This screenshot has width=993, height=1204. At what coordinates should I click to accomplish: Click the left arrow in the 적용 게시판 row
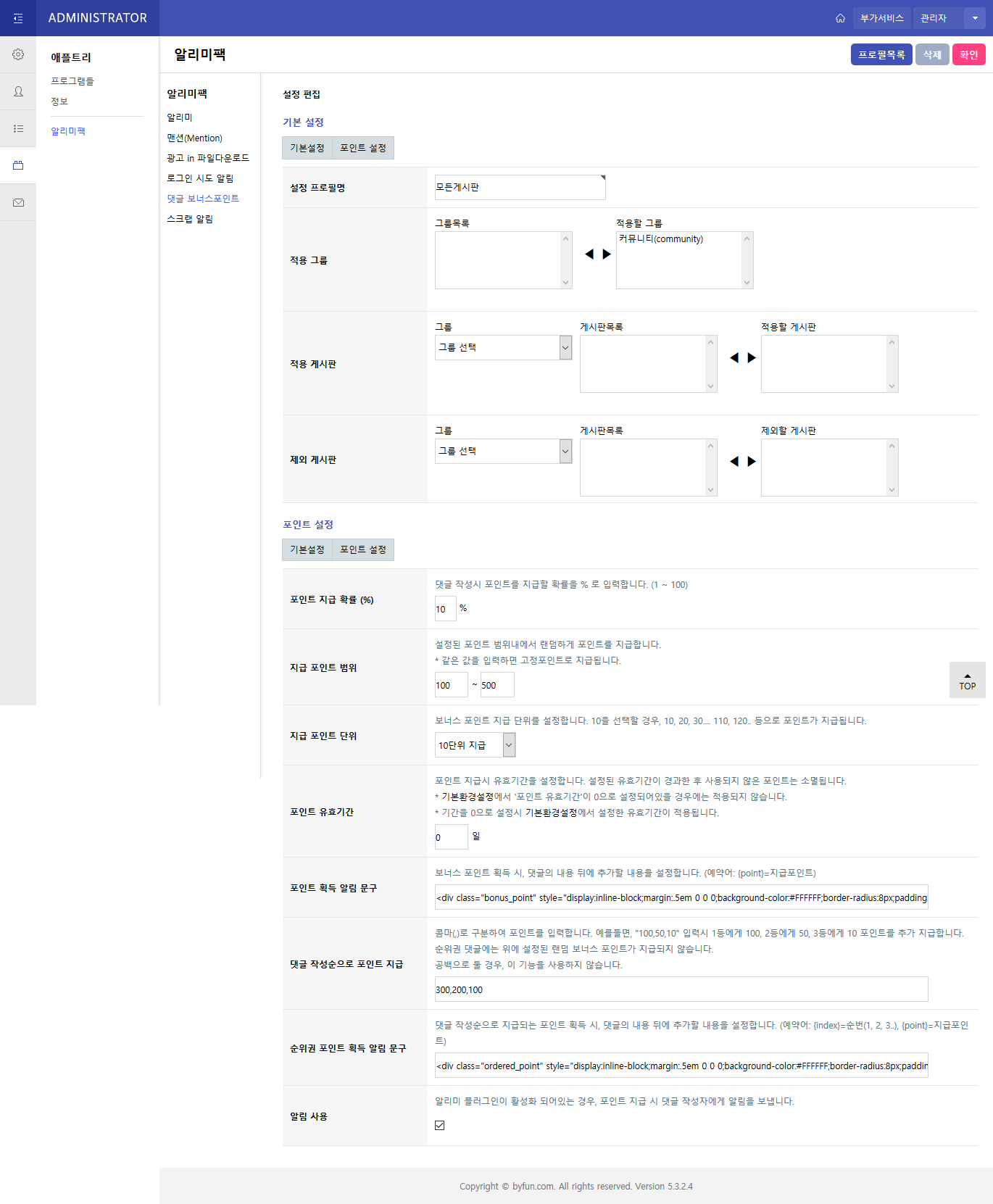734,357
